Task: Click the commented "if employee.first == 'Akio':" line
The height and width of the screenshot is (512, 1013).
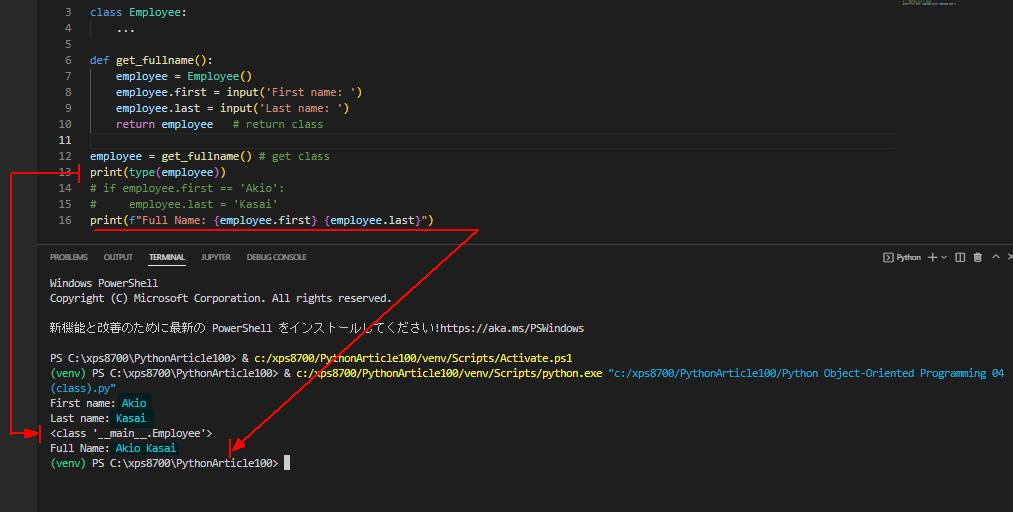Action: [187, 189]
